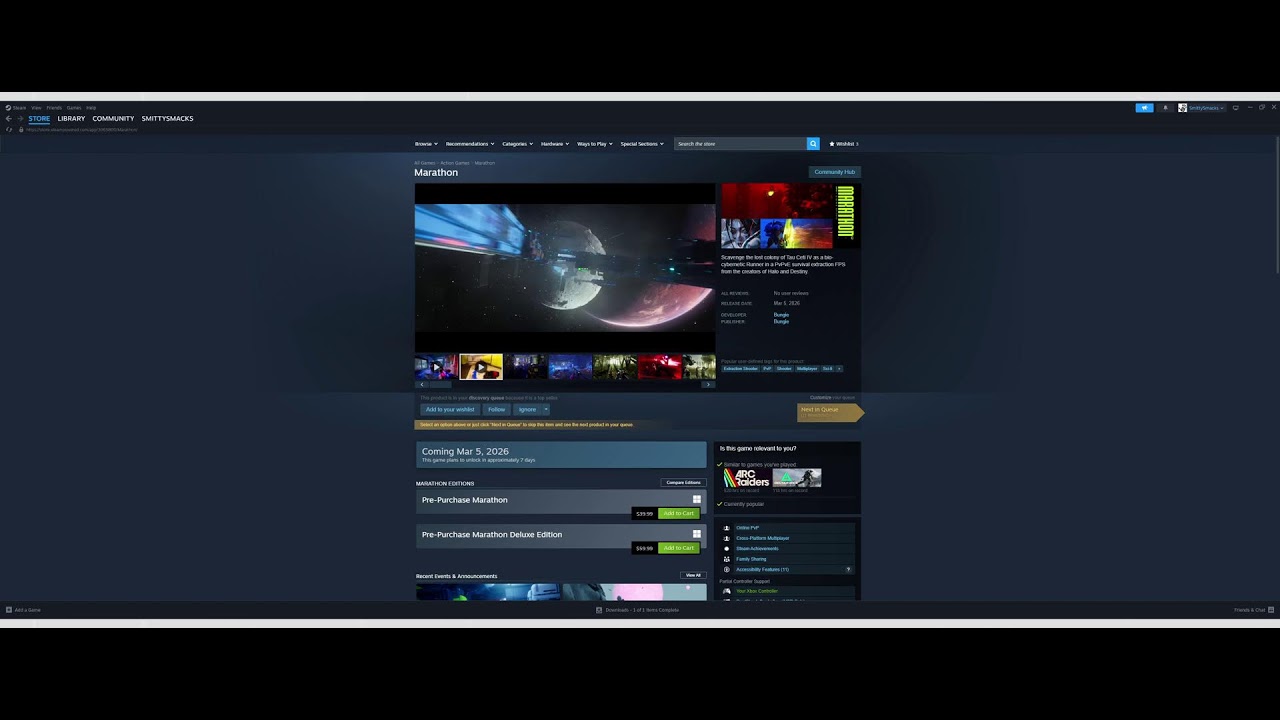Image resolution: width=1280 pixels, height=720 pixels.
Task: Click Add to your wishlist
Action: pos(450,409)
